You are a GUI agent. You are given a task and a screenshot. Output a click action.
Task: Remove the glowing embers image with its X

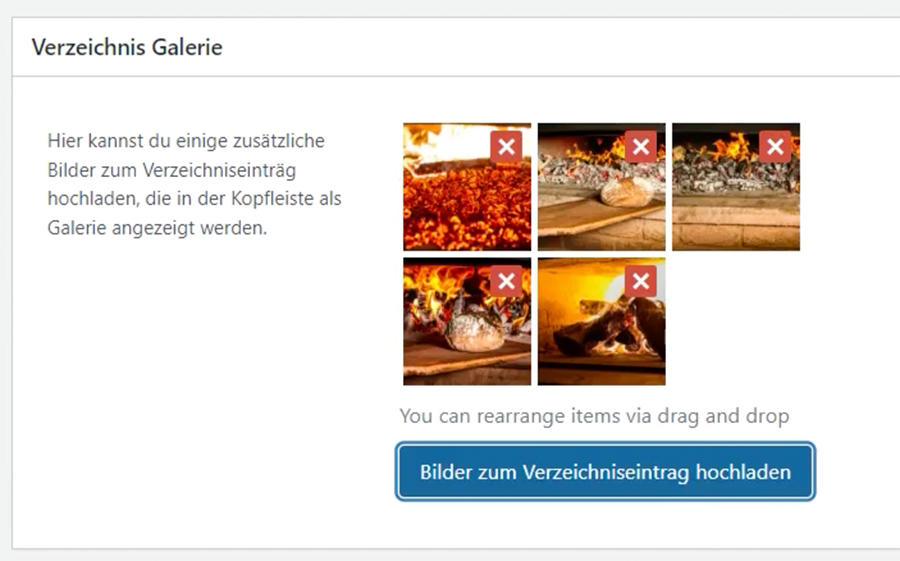coord(506,147)
